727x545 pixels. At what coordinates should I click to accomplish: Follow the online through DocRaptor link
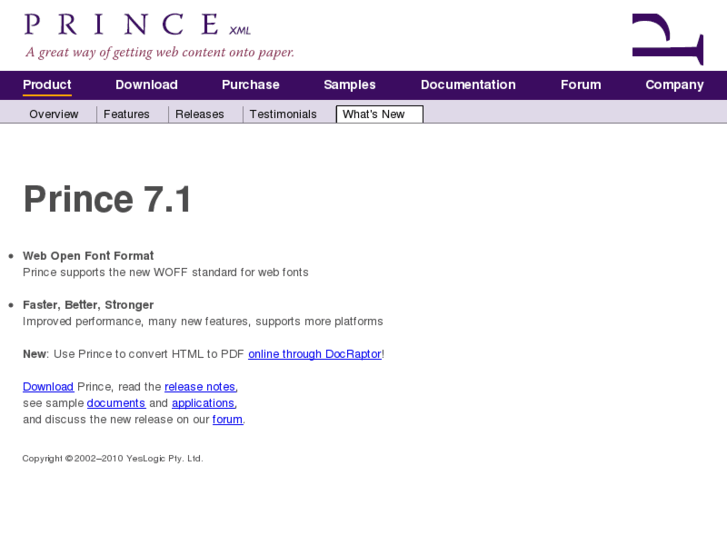[x=315, y=354]
